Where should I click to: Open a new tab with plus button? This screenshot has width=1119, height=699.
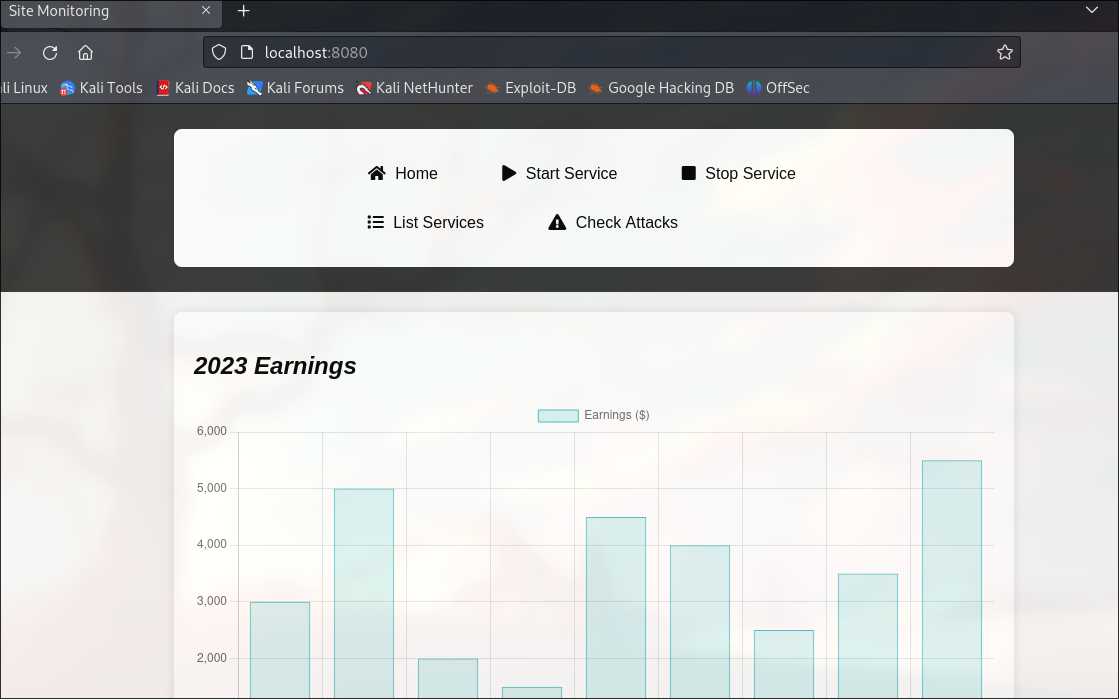(243, 11)
